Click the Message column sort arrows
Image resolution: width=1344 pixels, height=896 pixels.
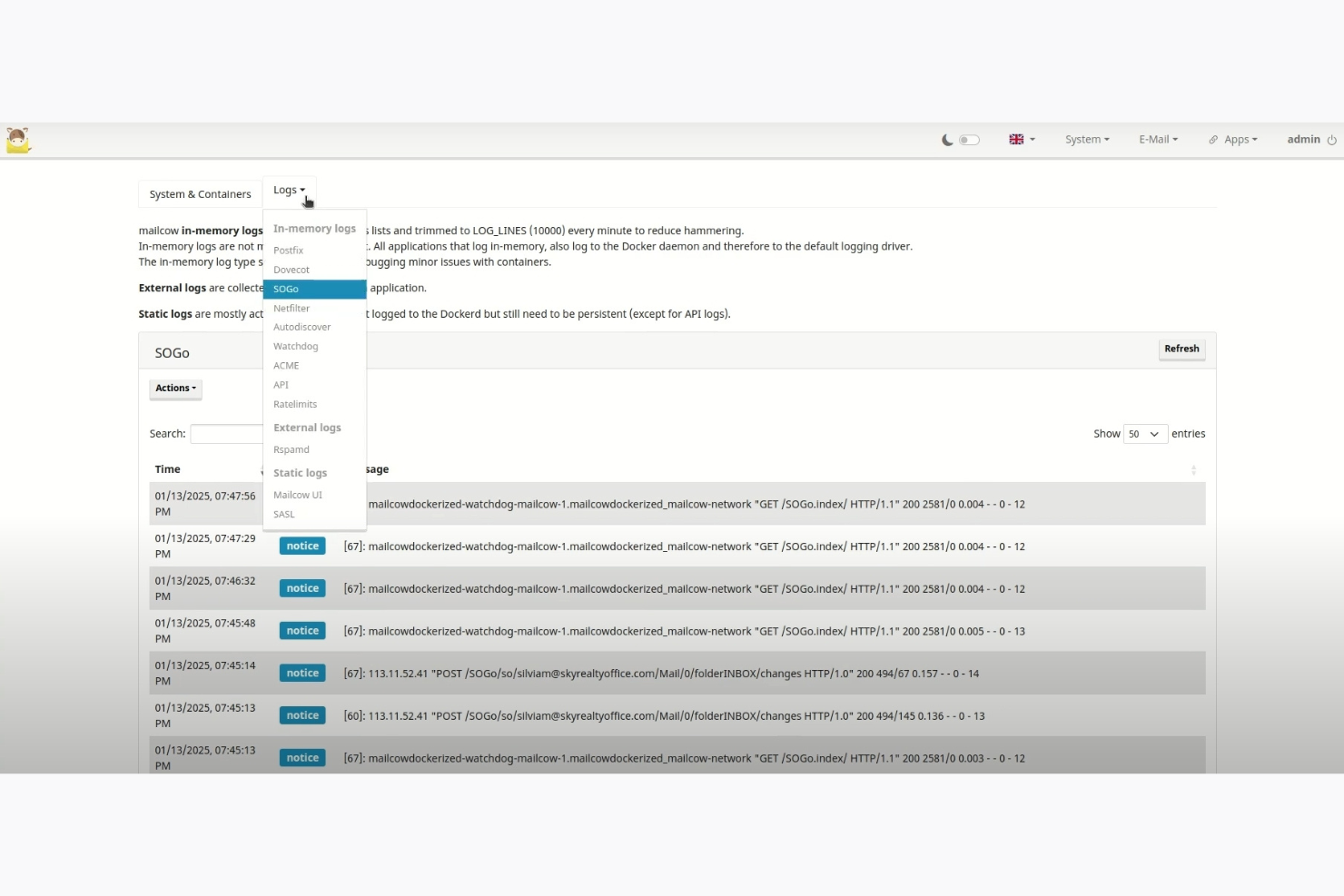[1193, 470]
